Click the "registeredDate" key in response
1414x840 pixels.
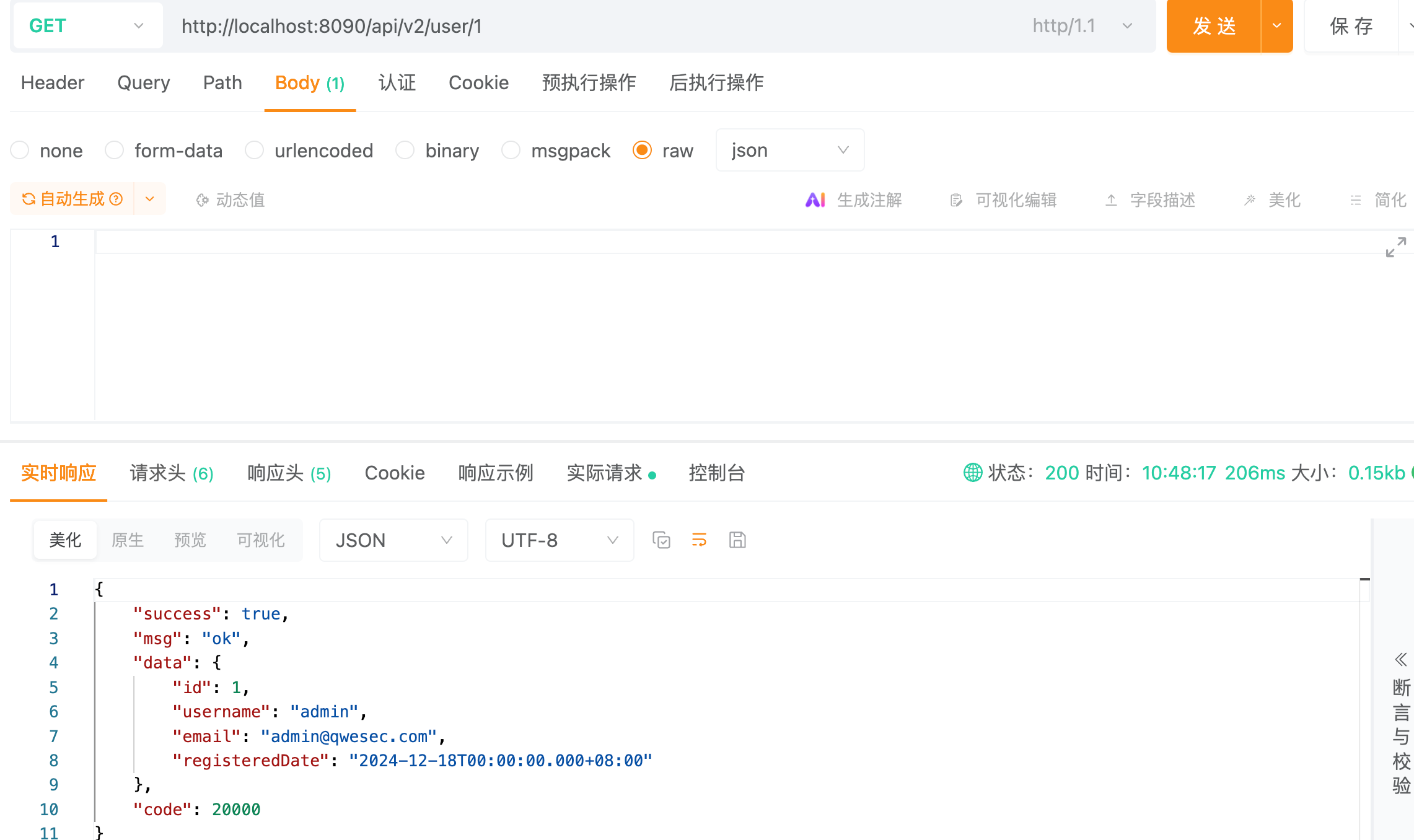[x=251, y=760]
